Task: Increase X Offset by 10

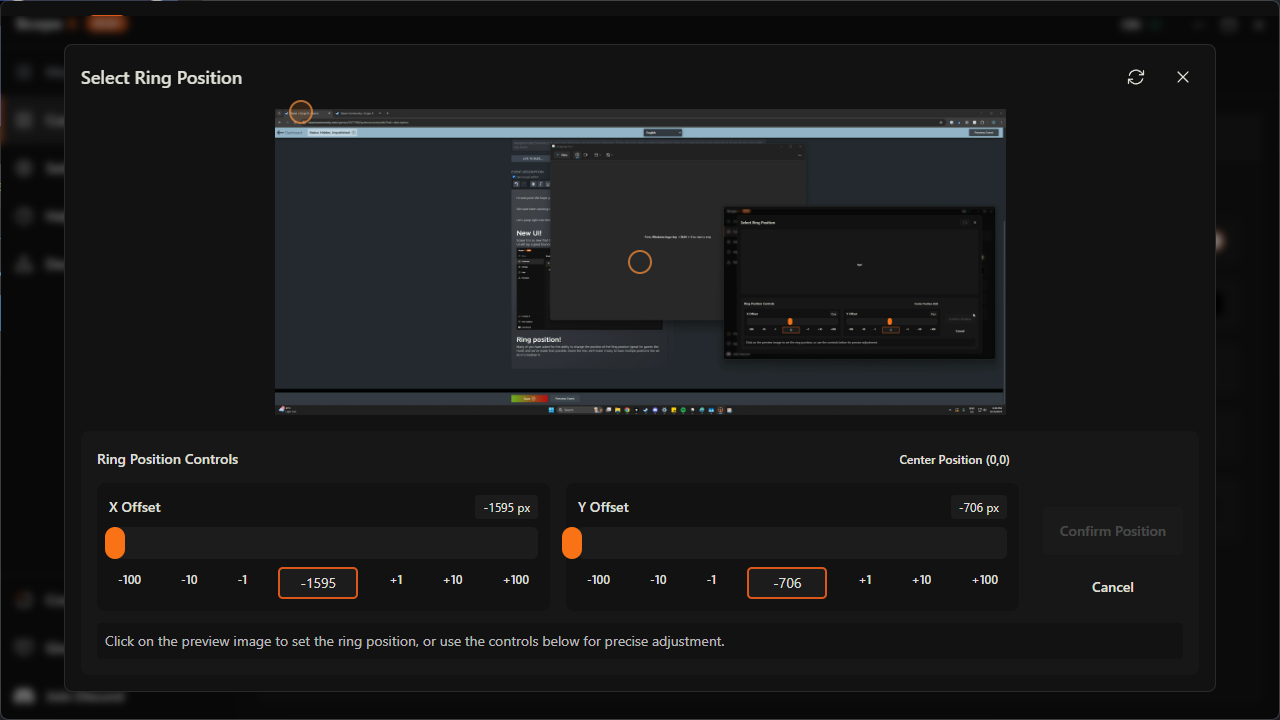Action: (x=453, y=580)
